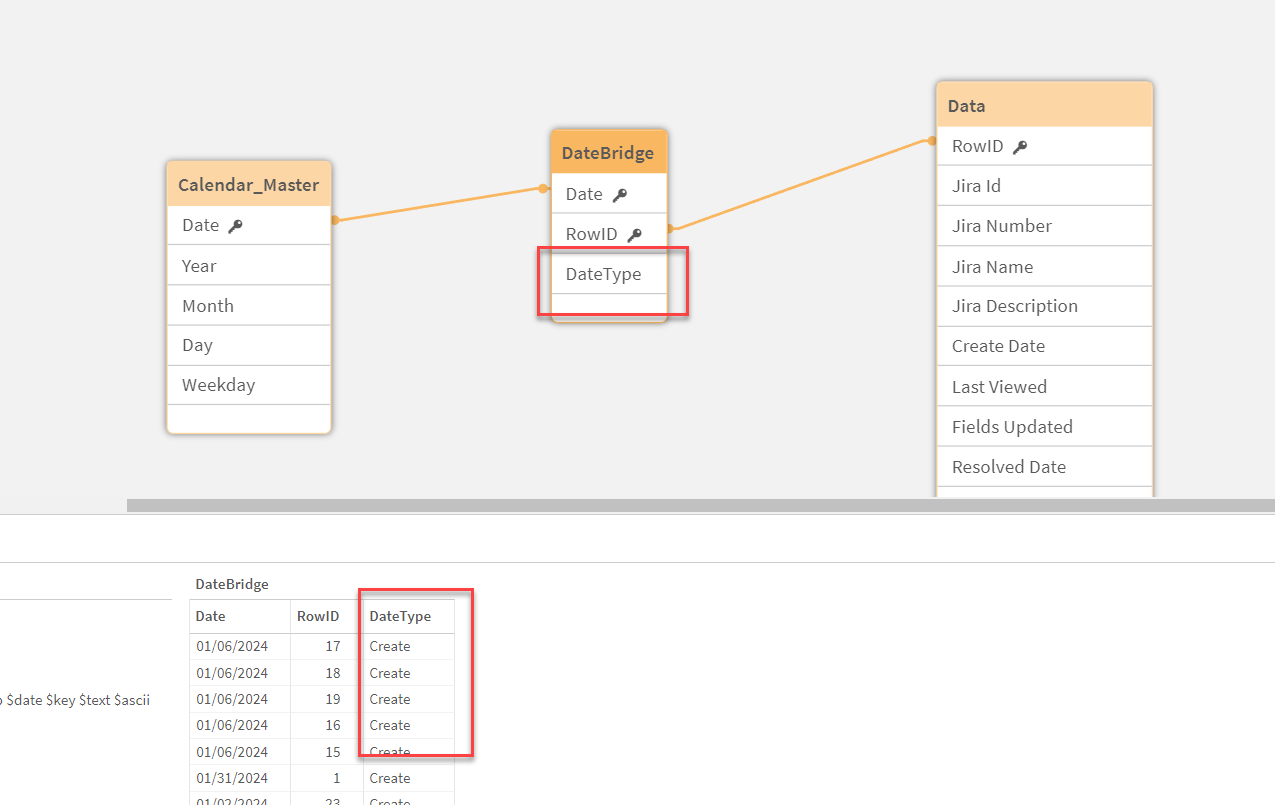Select the Jira Id field
Image resolution: width=1275 pixels, height=805 pixels.
coord(1044,186)
